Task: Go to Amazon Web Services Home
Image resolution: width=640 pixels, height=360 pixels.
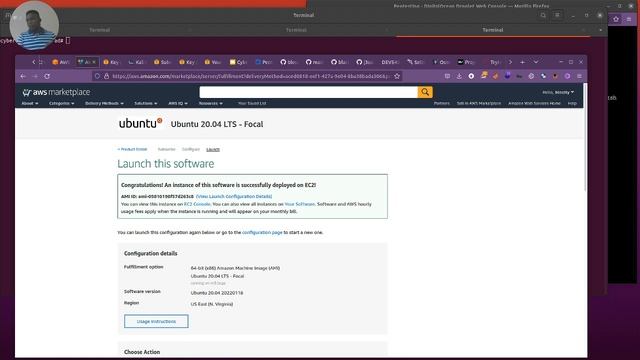Action: (x=534, y=103)
